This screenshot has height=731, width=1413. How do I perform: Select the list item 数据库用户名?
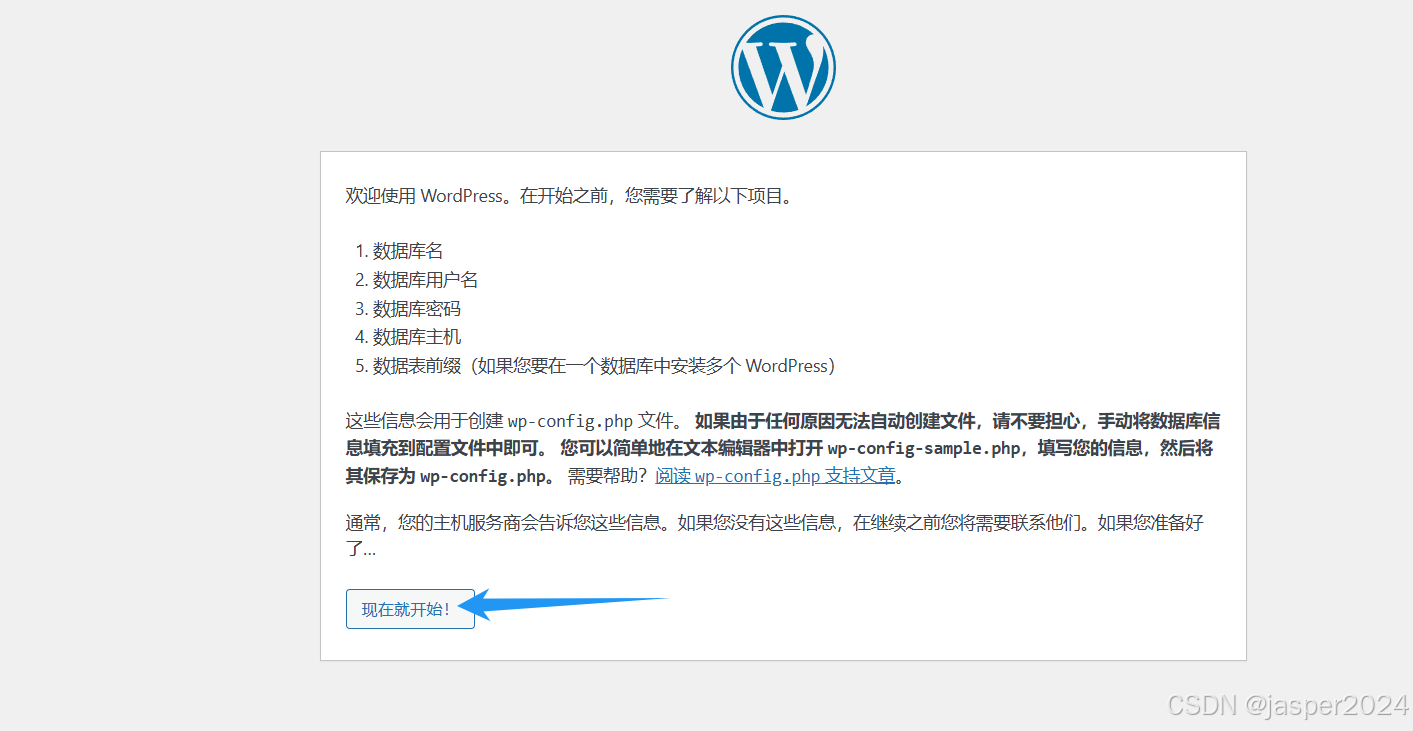pos(425,280)
